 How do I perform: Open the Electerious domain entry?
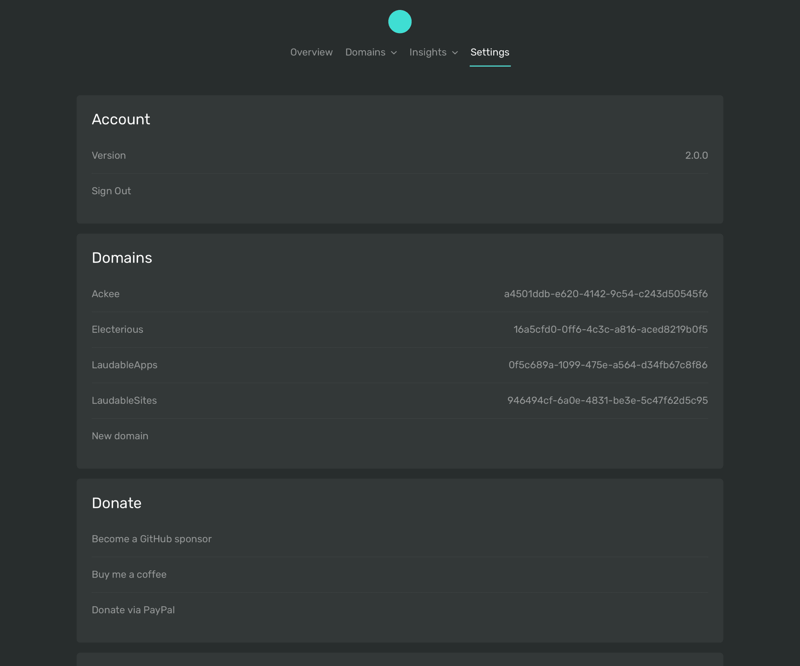[x=399, y=330]
